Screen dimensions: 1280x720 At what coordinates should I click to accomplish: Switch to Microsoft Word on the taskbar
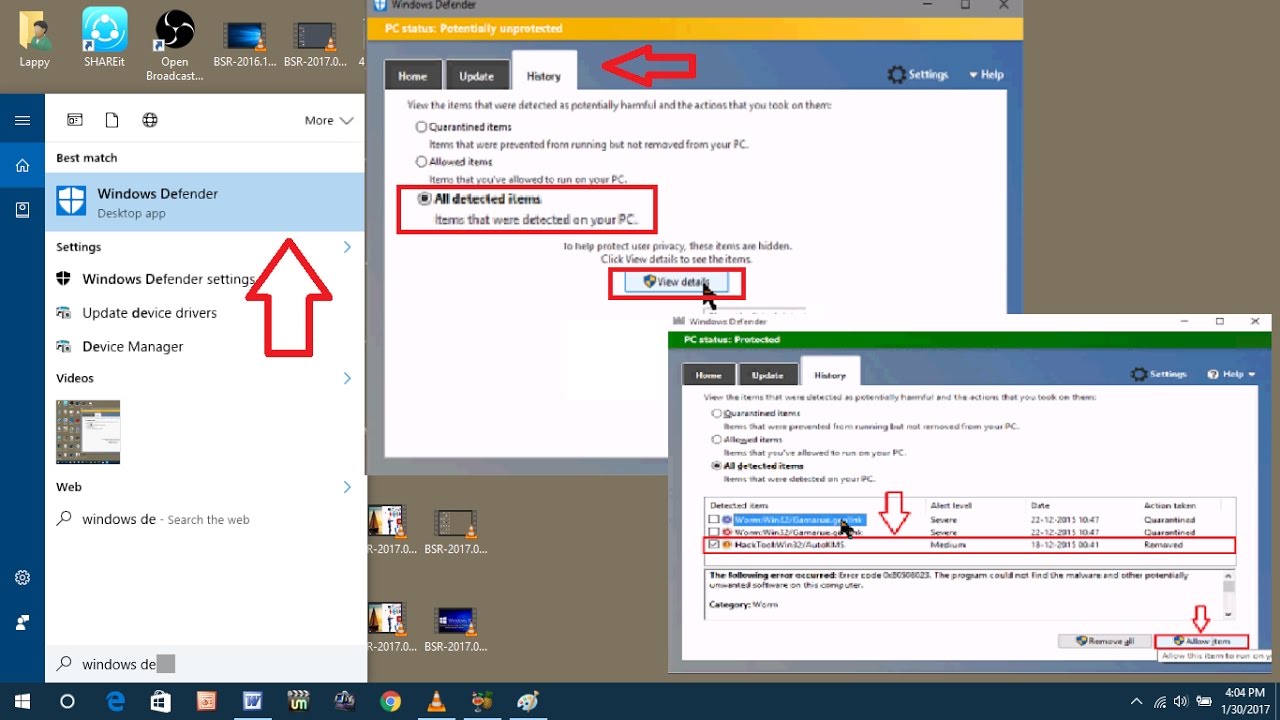(252, 701)
